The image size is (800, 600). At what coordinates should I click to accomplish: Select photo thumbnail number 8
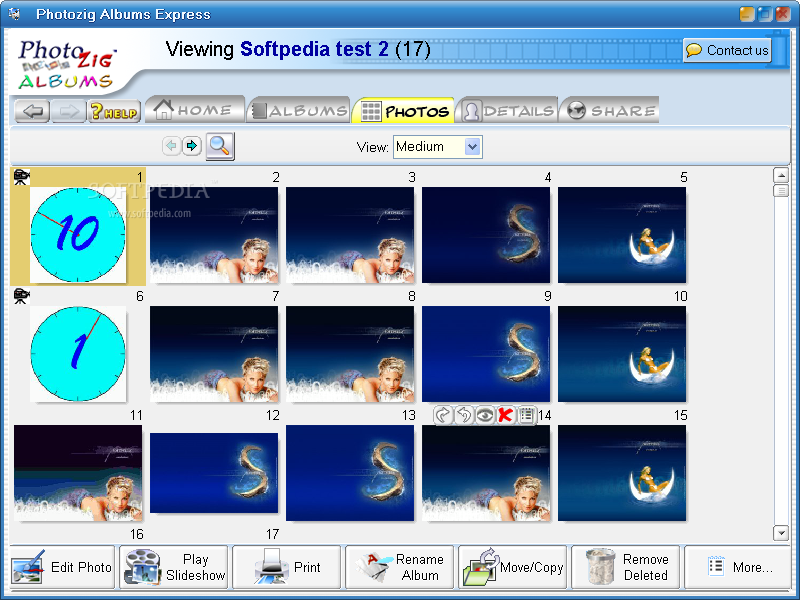point(350,354)
